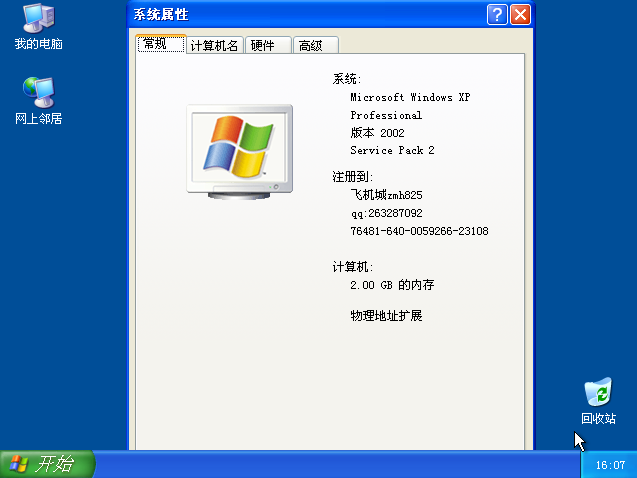Image resolution: width=637 pixels, height=478 pixels.
Task: Click the Windows logo monitor image
Action: pyautogui.click(x=240, y=152)
